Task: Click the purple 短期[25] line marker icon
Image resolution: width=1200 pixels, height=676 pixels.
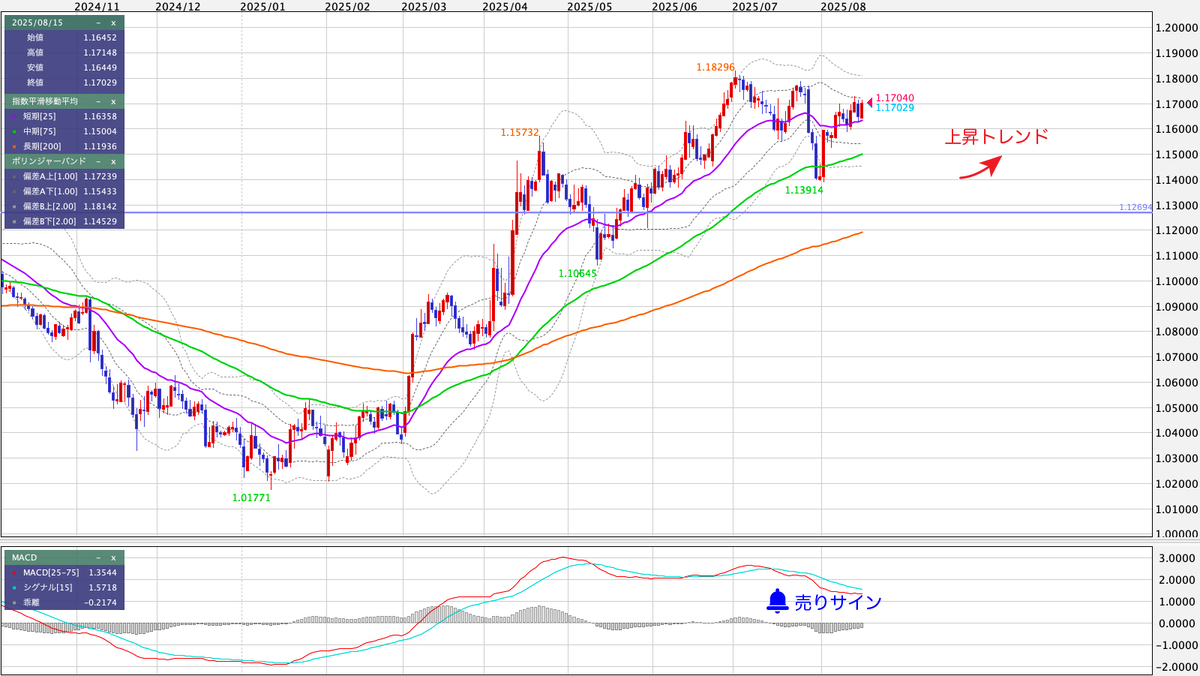Action: click(15, 116)
